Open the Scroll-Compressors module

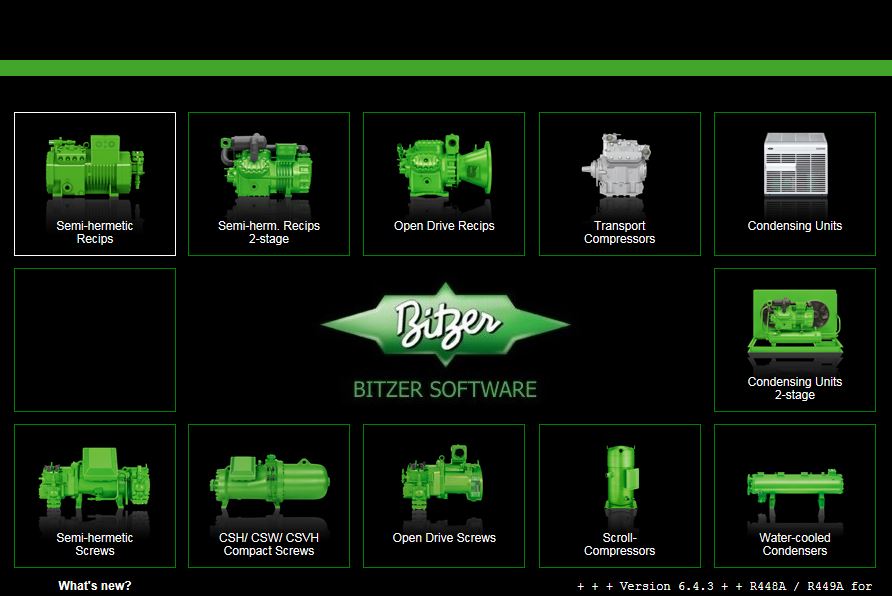point(619,495)
